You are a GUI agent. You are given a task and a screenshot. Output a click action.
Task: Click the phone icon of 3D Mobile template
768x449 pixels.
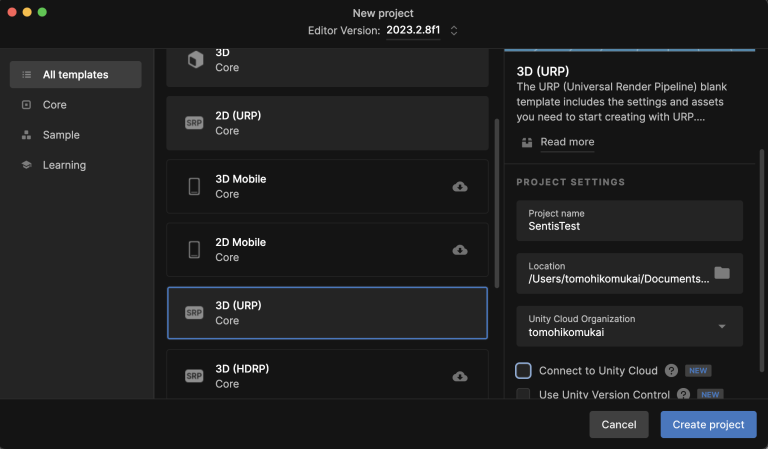click(194, 186)
